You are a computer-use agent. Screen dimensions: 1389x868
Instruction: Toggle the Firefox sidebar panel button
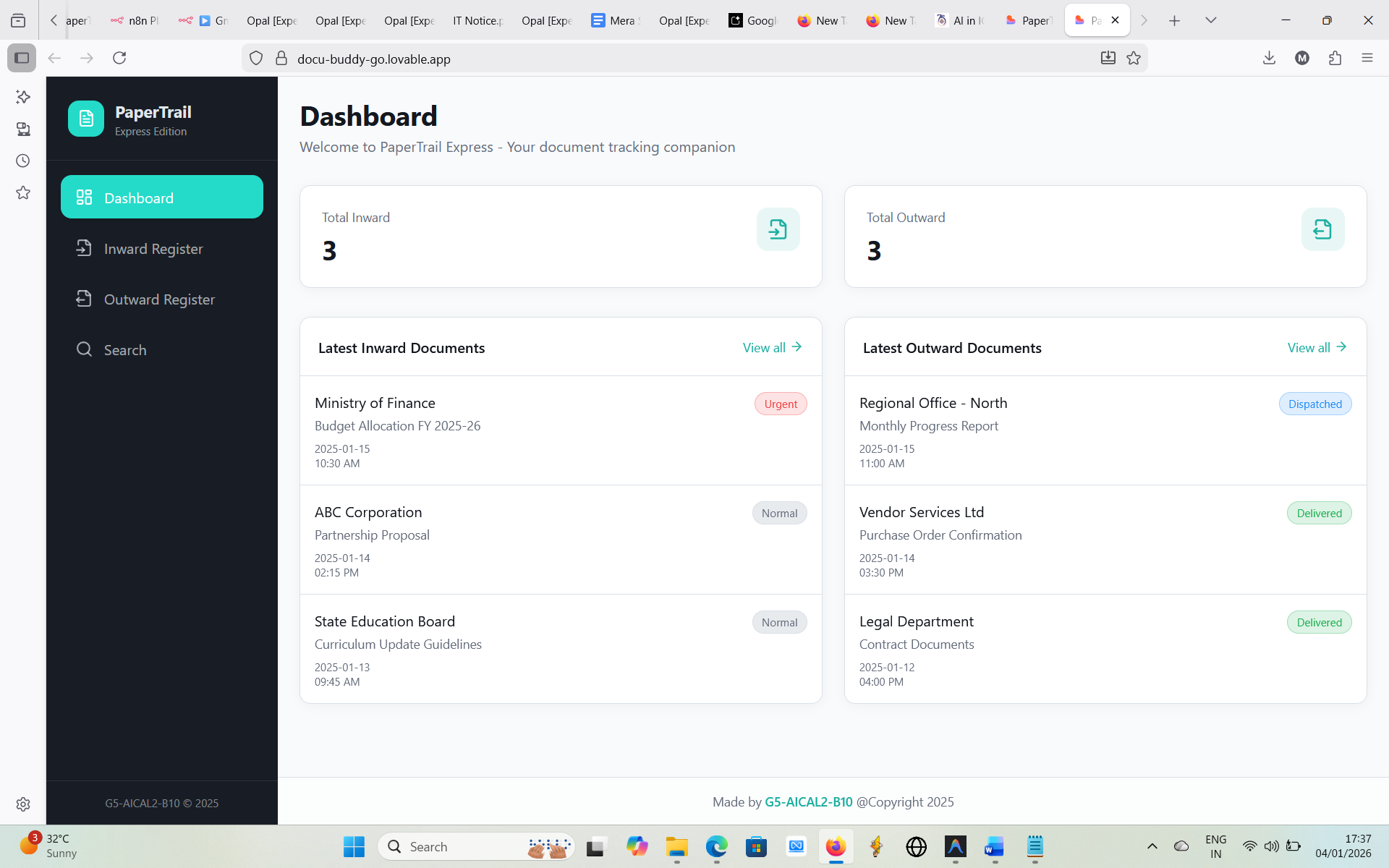click(22, 59)
